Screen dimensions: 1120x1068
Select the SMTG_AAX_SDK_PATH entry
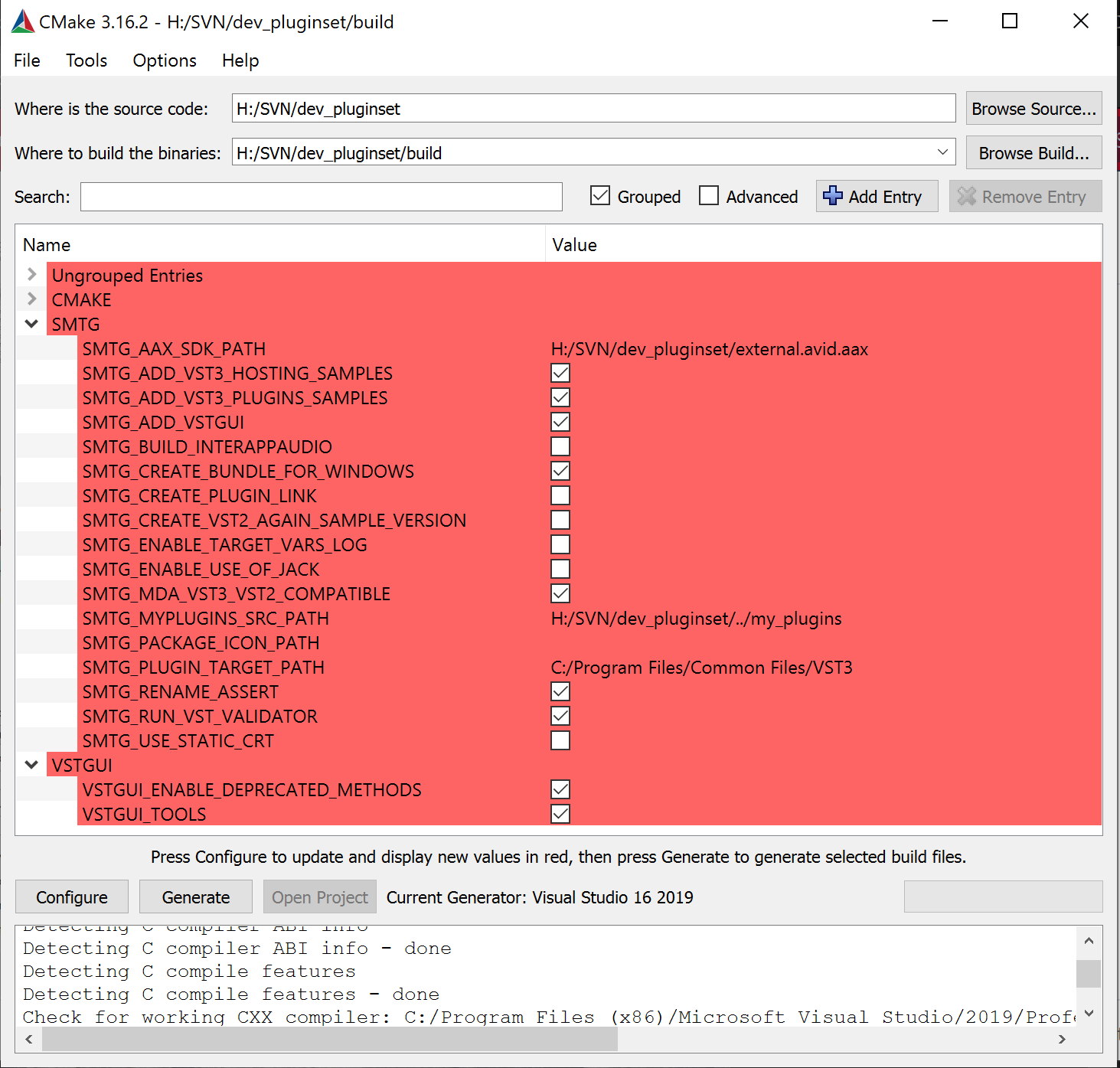tap(174, 349)
